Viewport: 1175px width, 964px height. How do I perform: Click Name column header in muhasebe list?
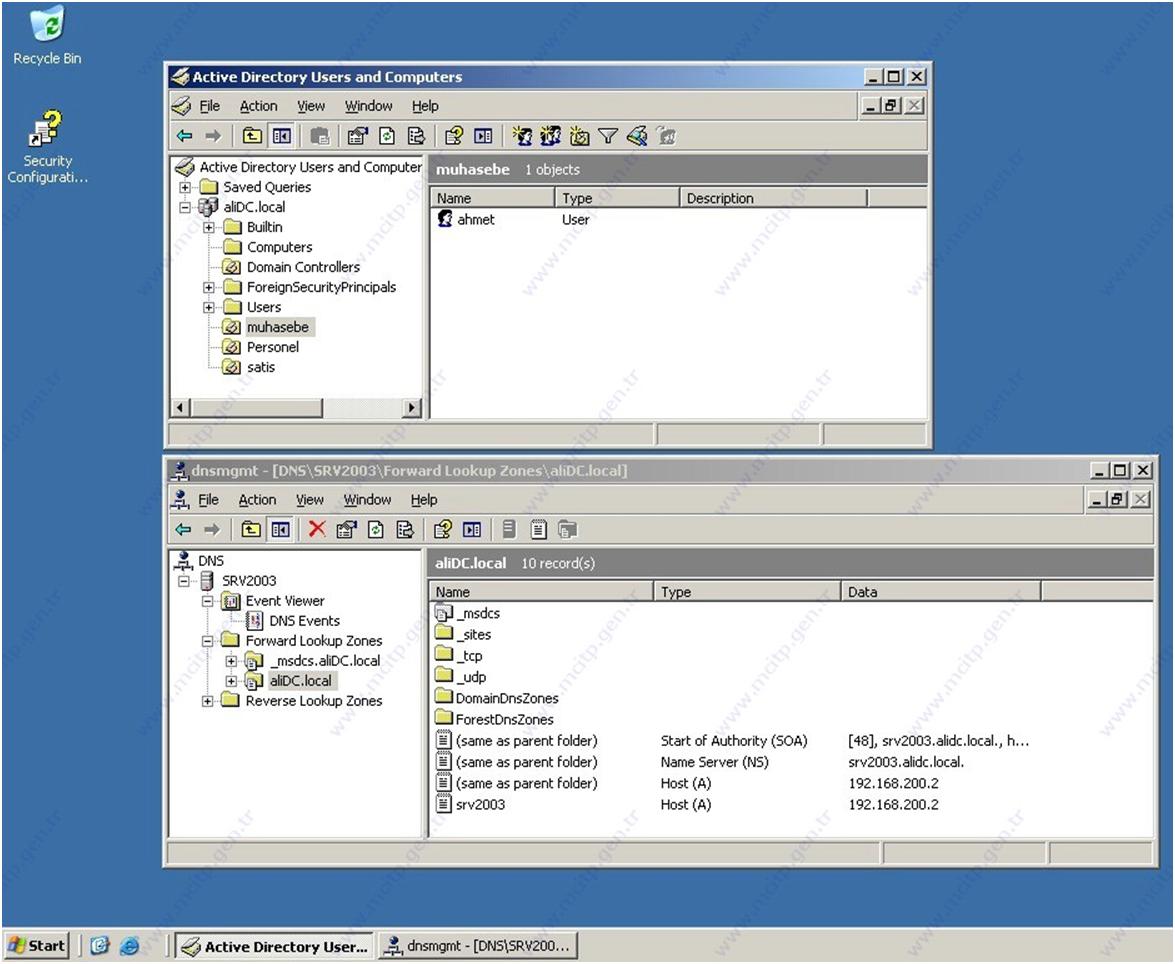tap(492, 198)
